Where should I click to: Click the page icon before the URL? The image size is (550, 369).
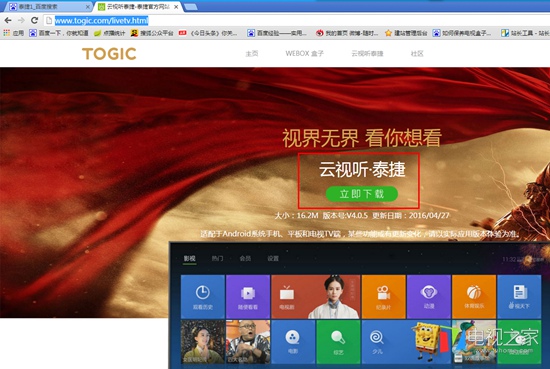click(49, 20)
